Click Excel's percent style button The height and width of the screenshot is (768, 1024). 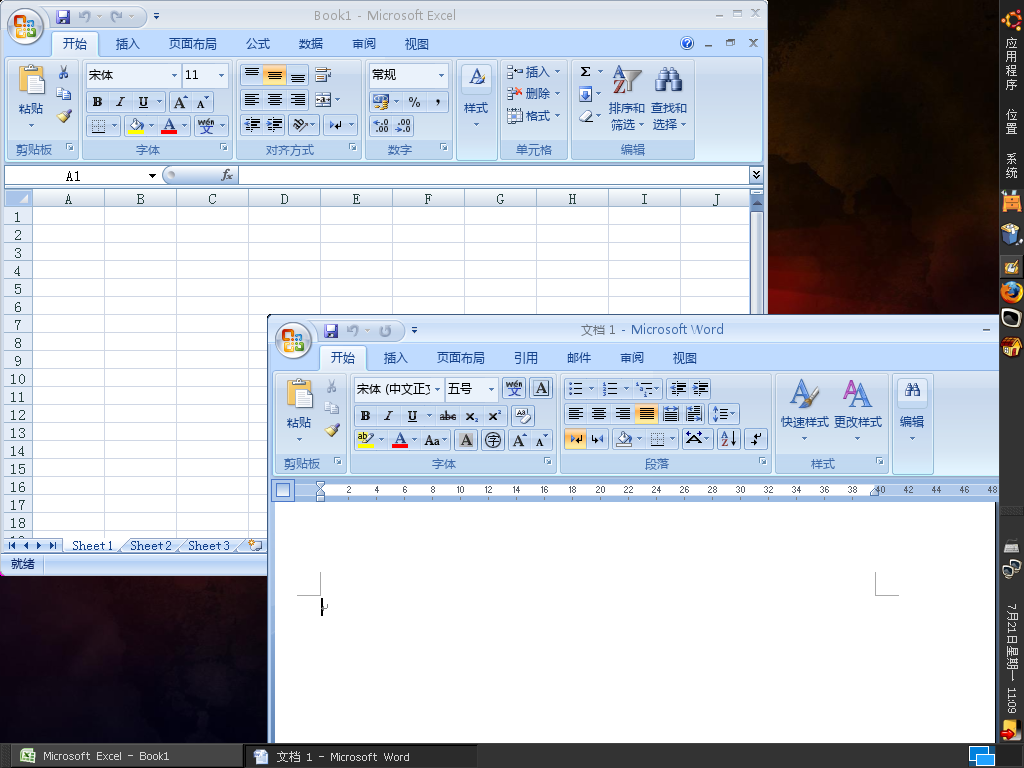[x=414, y=102]
